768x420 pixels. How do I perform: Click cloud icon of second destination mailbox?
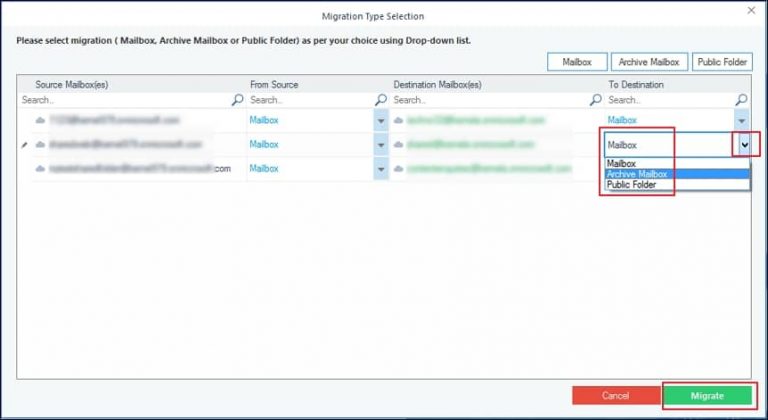399,145
